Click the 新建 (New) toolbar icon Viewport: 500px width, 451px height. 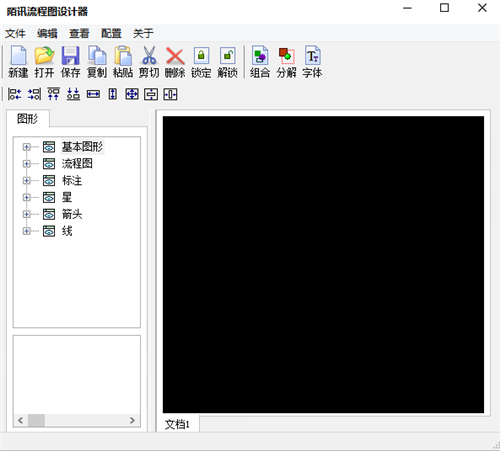18,62
